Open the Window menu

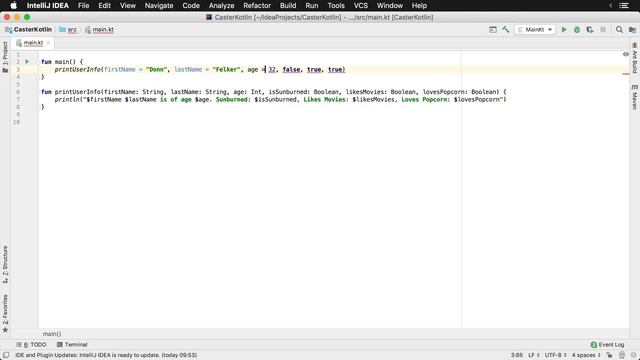389,6
